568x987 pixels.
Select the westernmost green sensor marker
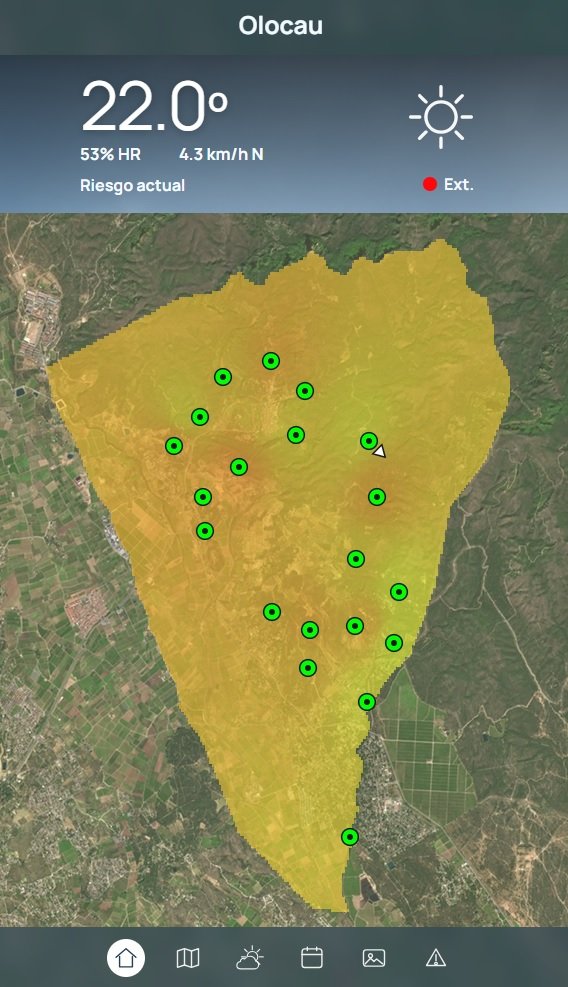point(174,446)
